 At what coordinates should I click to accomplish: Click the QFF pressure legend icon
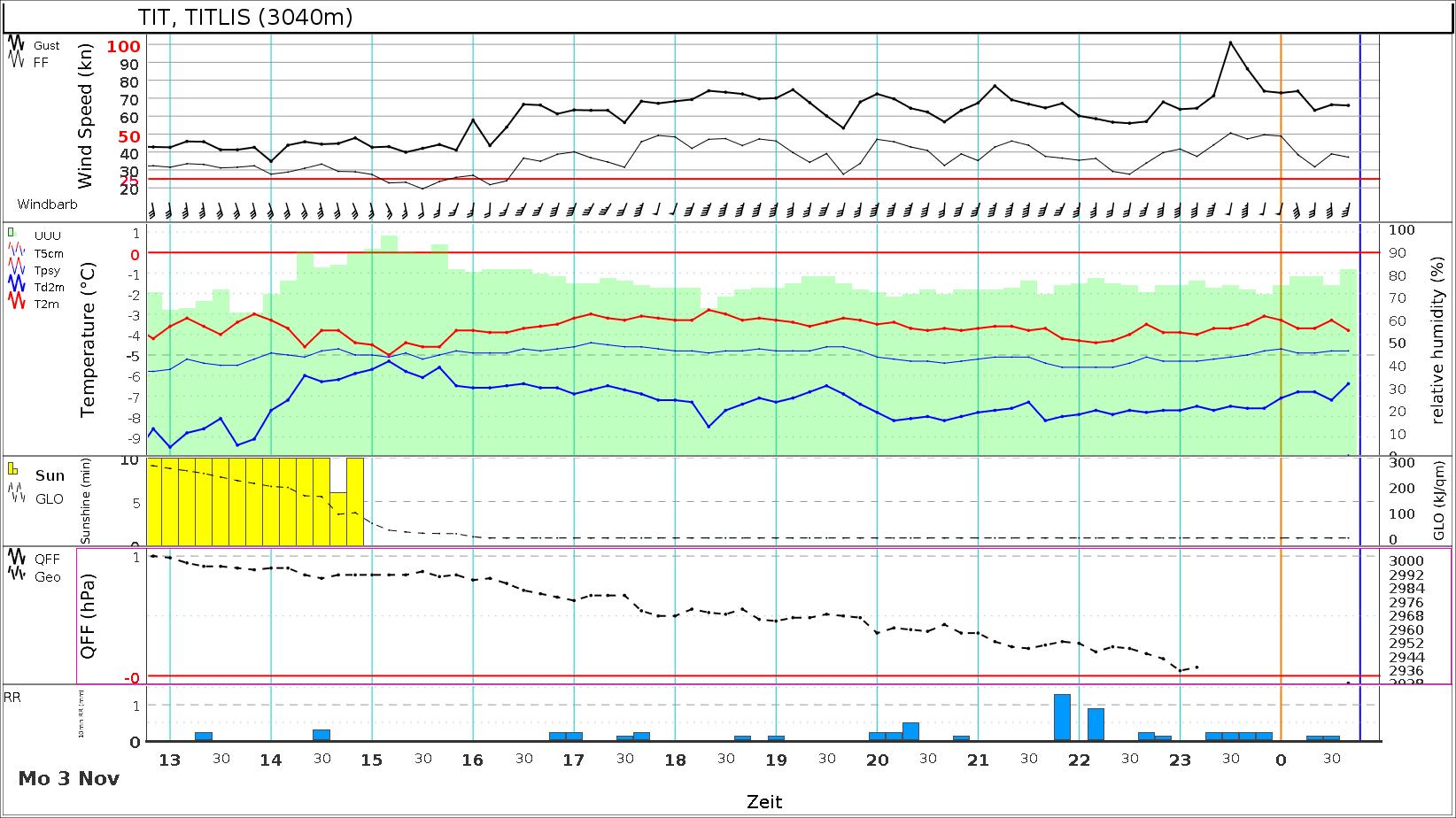tap(15, 559)
